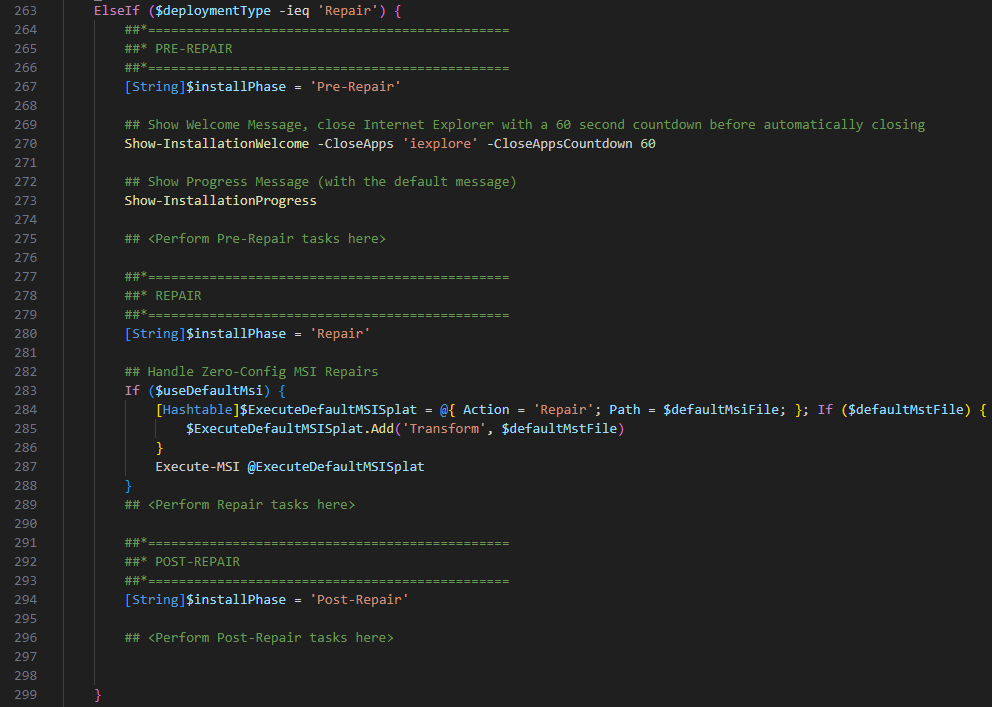The image size is (992, 707).
Task: Click the Show-InstallationProgress command
Action: (220, 201)
